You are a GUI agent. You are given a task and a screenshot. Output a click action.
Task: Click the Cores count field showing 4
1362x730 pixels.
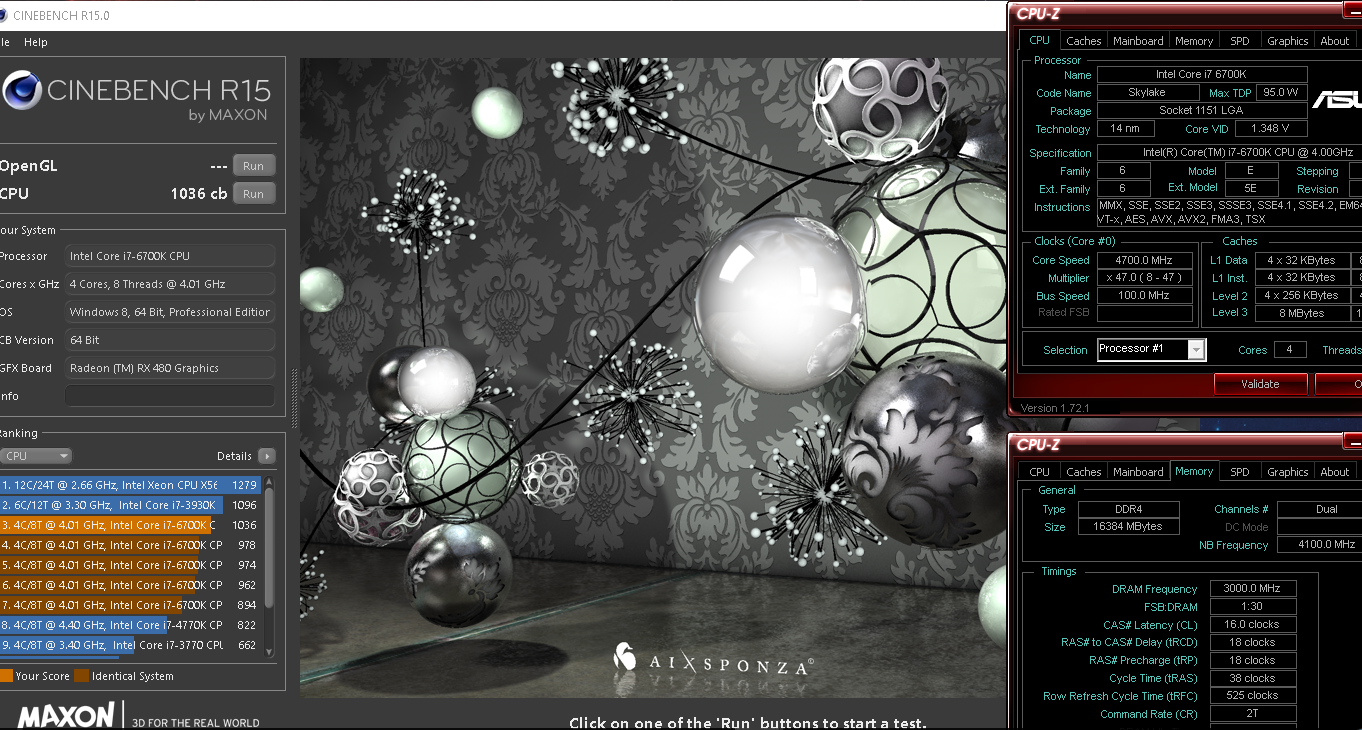click(1290, 350)
